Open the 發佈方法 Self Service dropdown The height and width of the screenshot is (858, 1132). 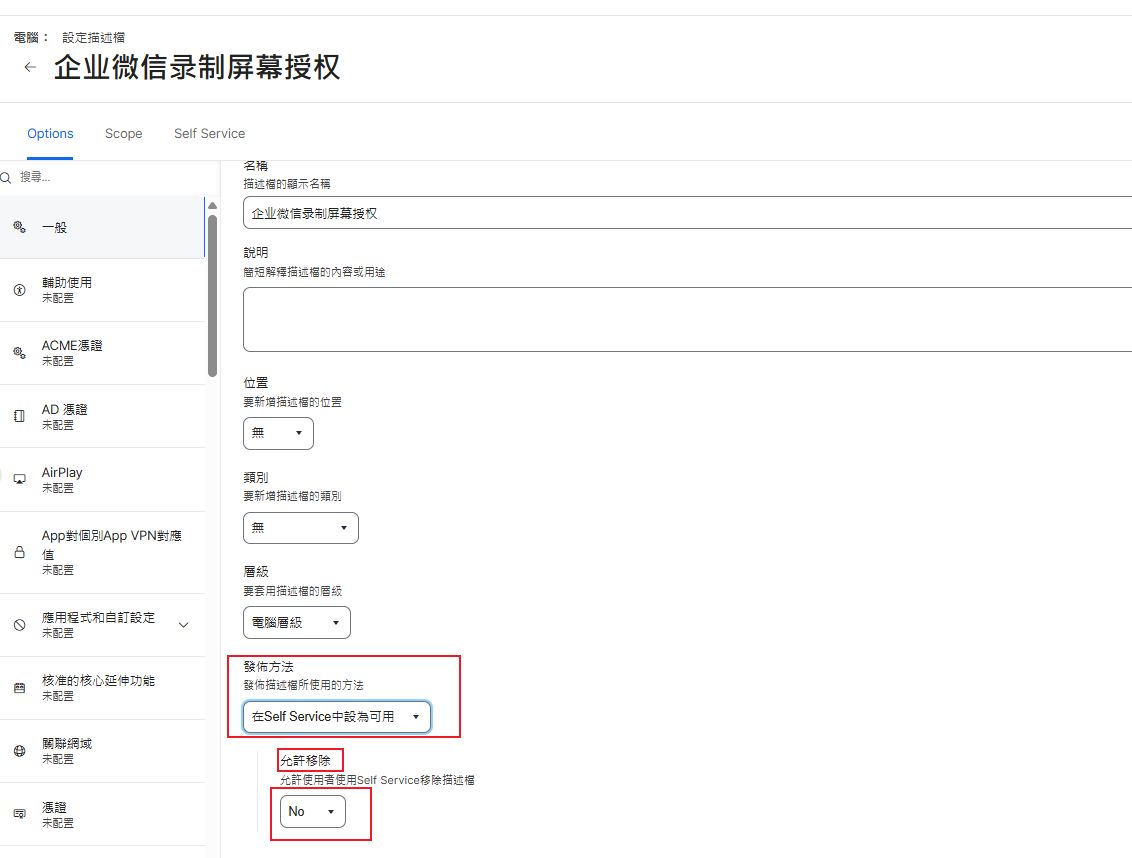click(x=337, y=717)
